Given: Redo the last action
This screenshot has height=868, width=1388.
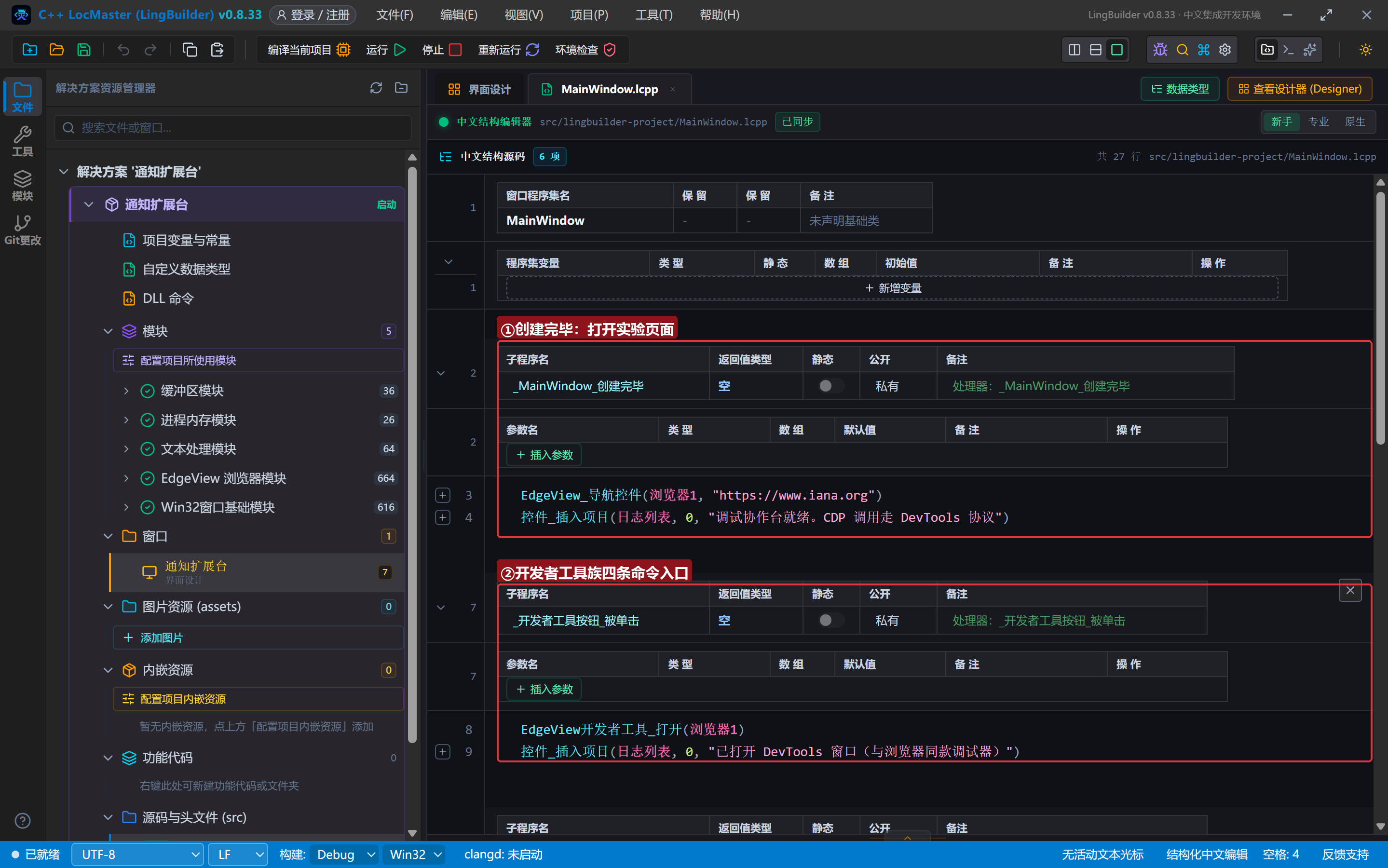Looking at the screenshot, I should [150, 50].
